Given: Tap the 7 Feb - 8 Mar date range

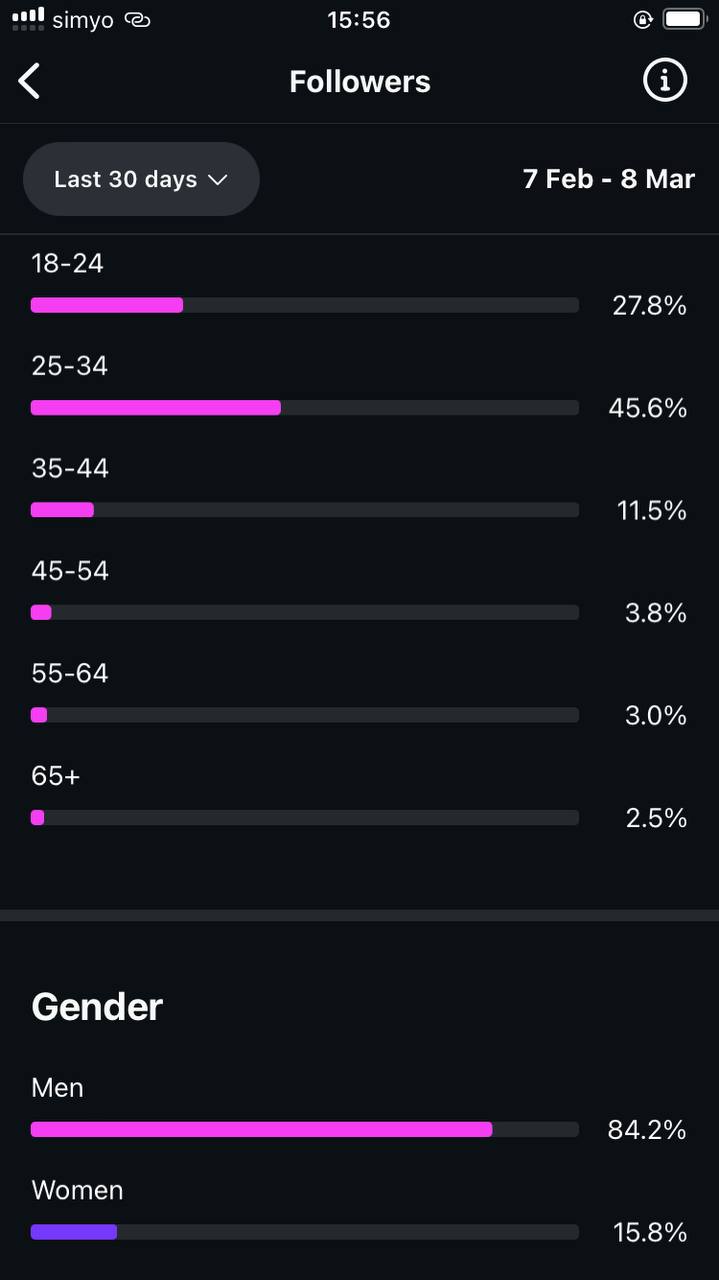Looking at the screenshot, I should coord(608,179).
